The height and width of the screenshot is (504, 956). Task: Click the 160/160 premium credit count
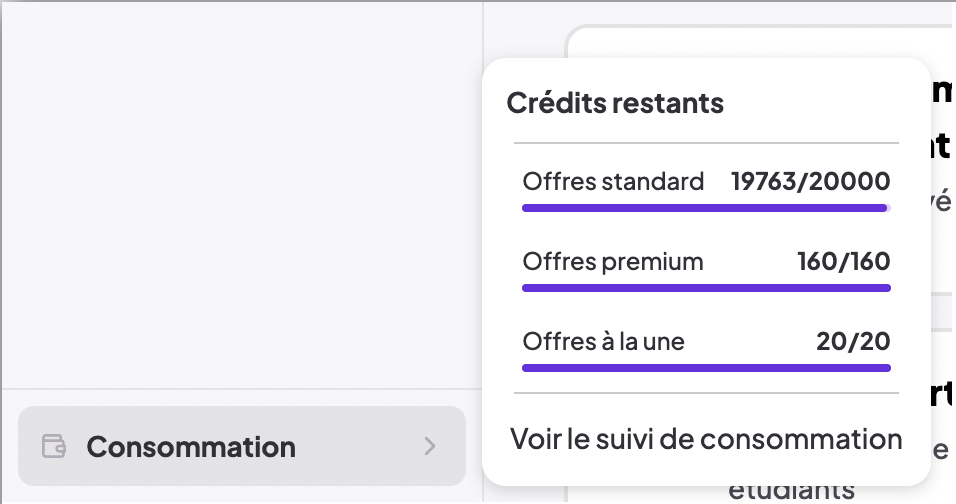click(x=843, y=262)
